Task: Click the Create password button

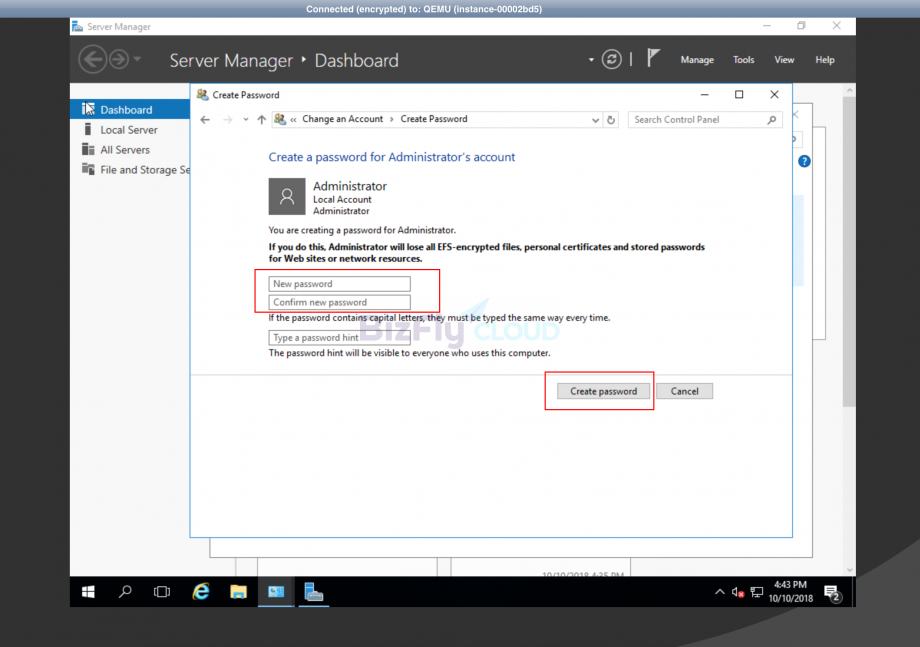Action: (603, 391)
